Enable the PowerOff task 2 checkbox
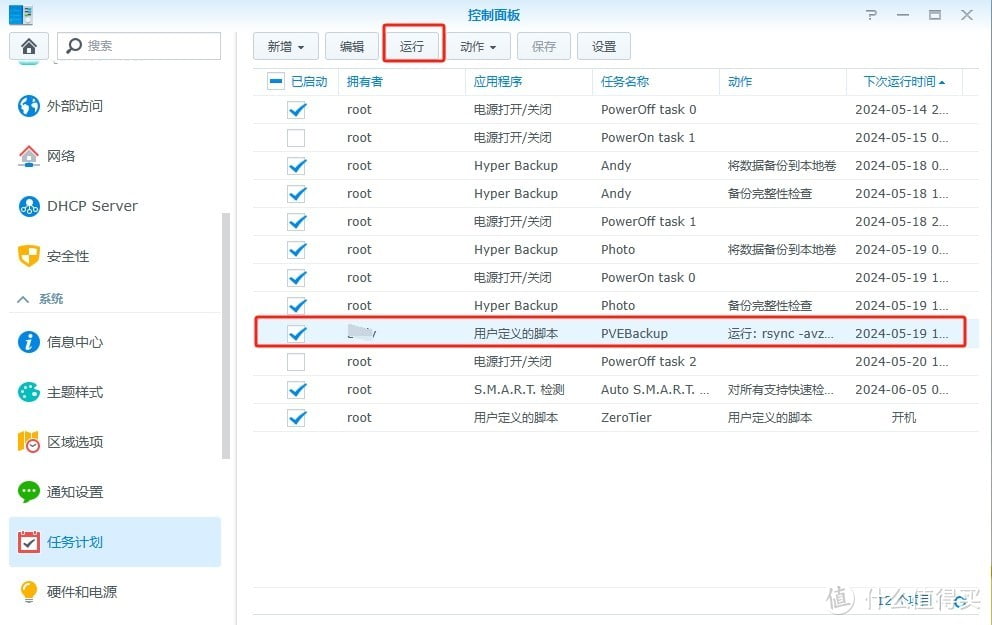The width and height of the screenshot is (992, 625). pos(296,362)
